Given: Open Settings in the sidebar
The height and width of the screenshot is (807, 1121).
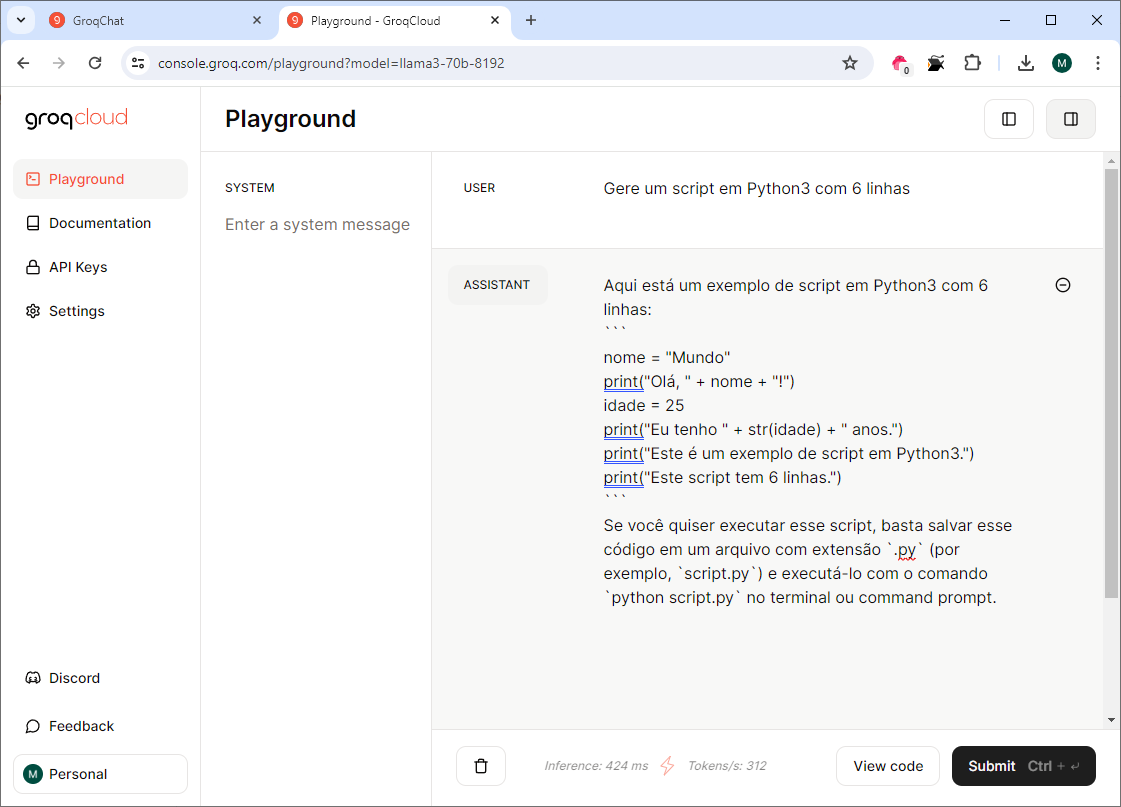Looking at the screenshot, I should click(100, 311).
